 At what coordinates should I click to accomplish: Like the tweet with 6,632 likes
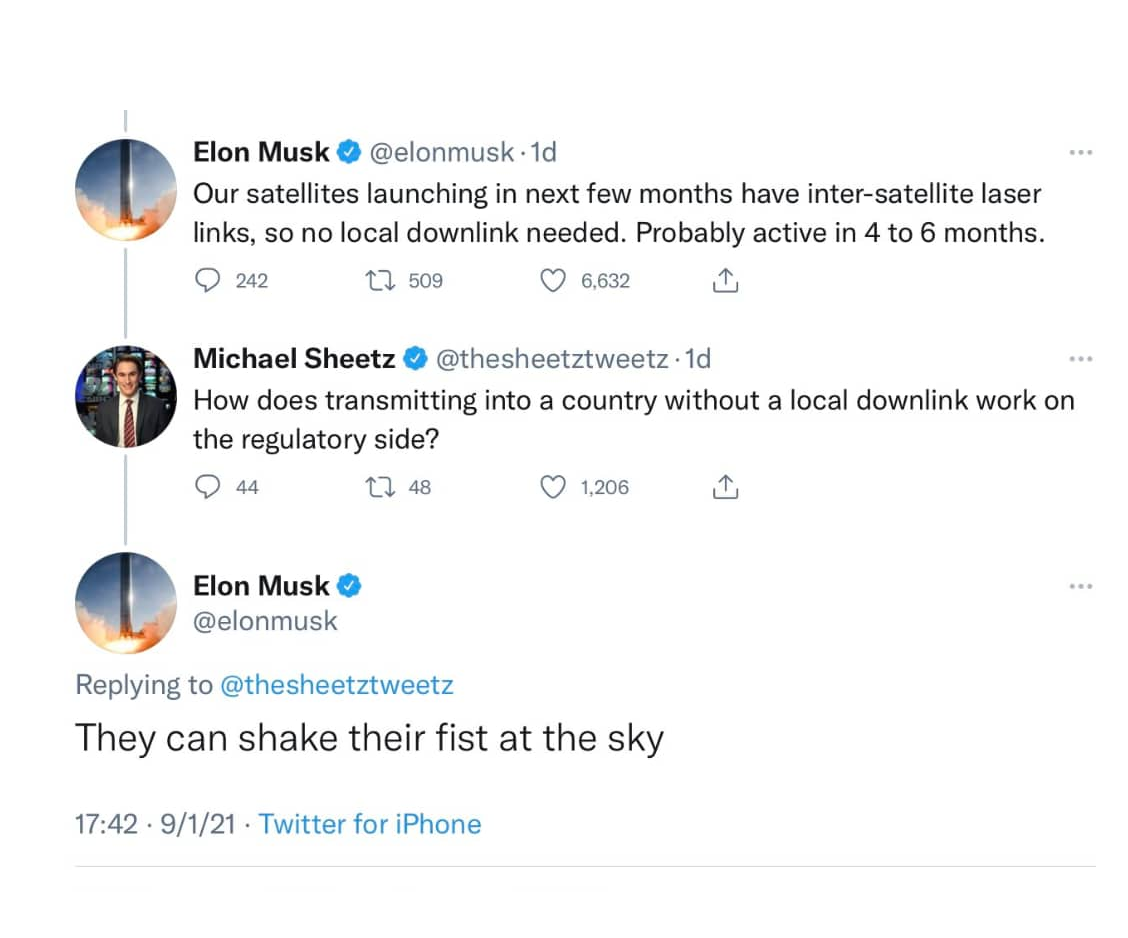(x=553, y=281)
